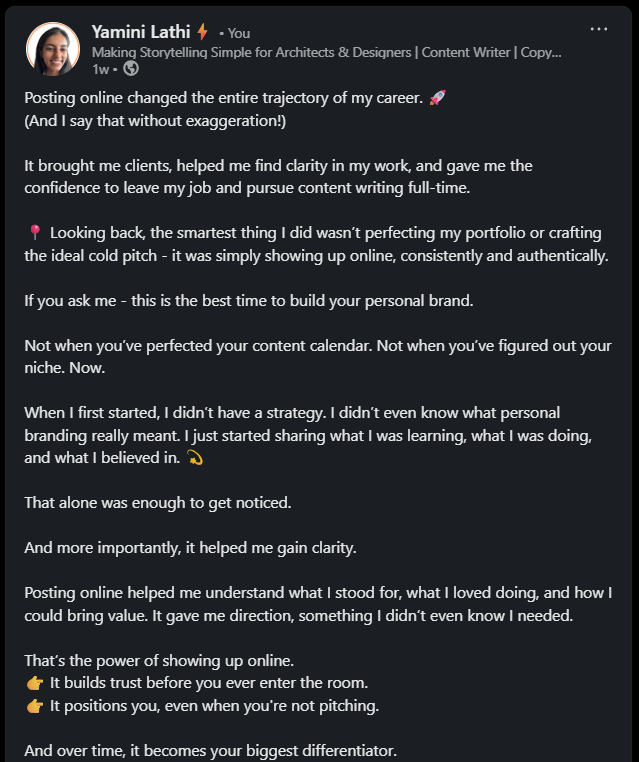Click the lightning bolt badge beside the name

click(x=203, y=32)
